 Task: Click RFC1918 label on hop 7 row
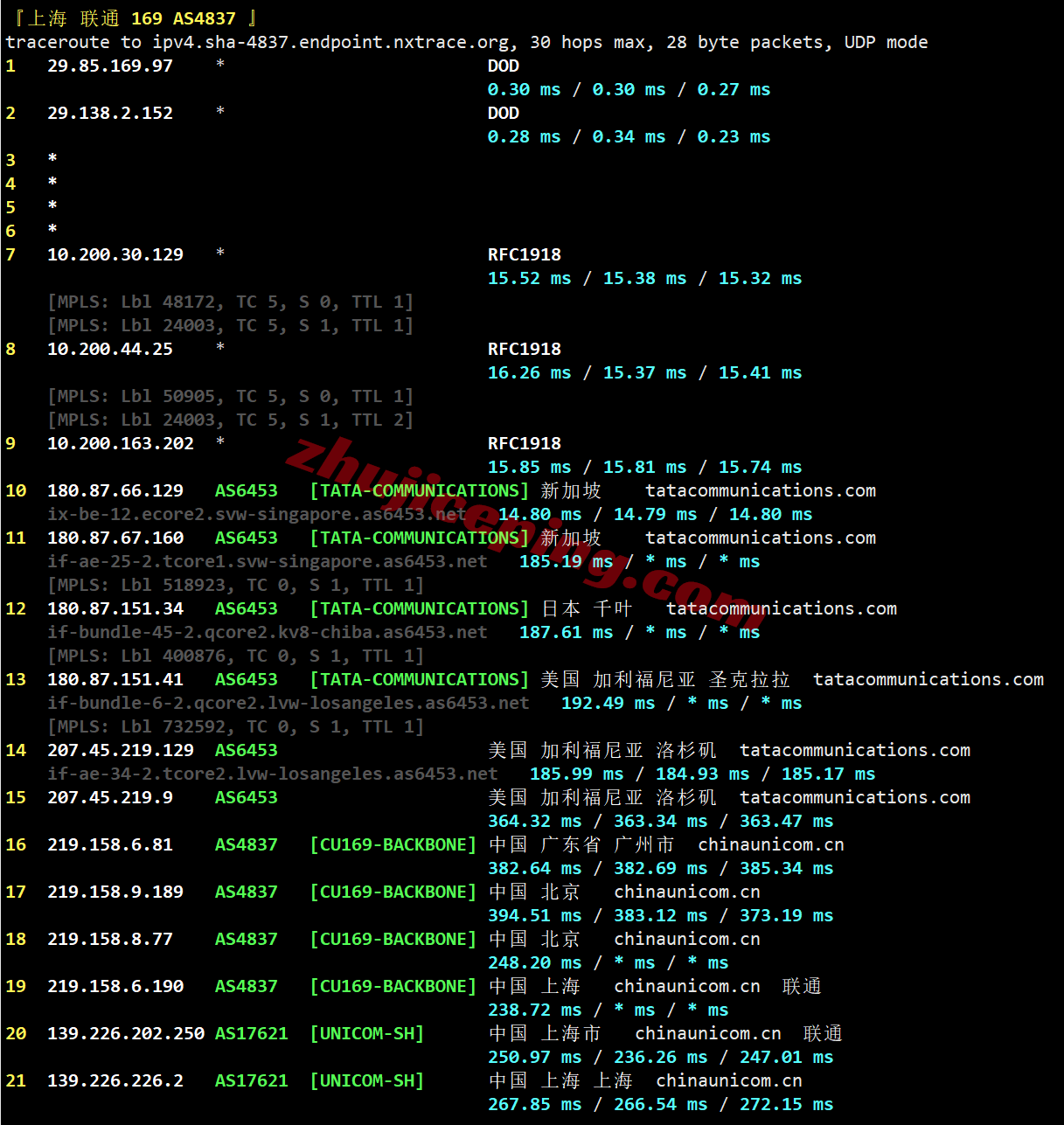pos(525,254)
